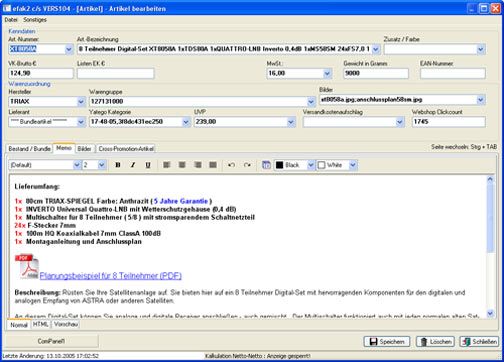Open the MwSt. 16,00 dropdown
Viewport: 504px width, 362px height.
pyautogui.click(x=327, y=73)
